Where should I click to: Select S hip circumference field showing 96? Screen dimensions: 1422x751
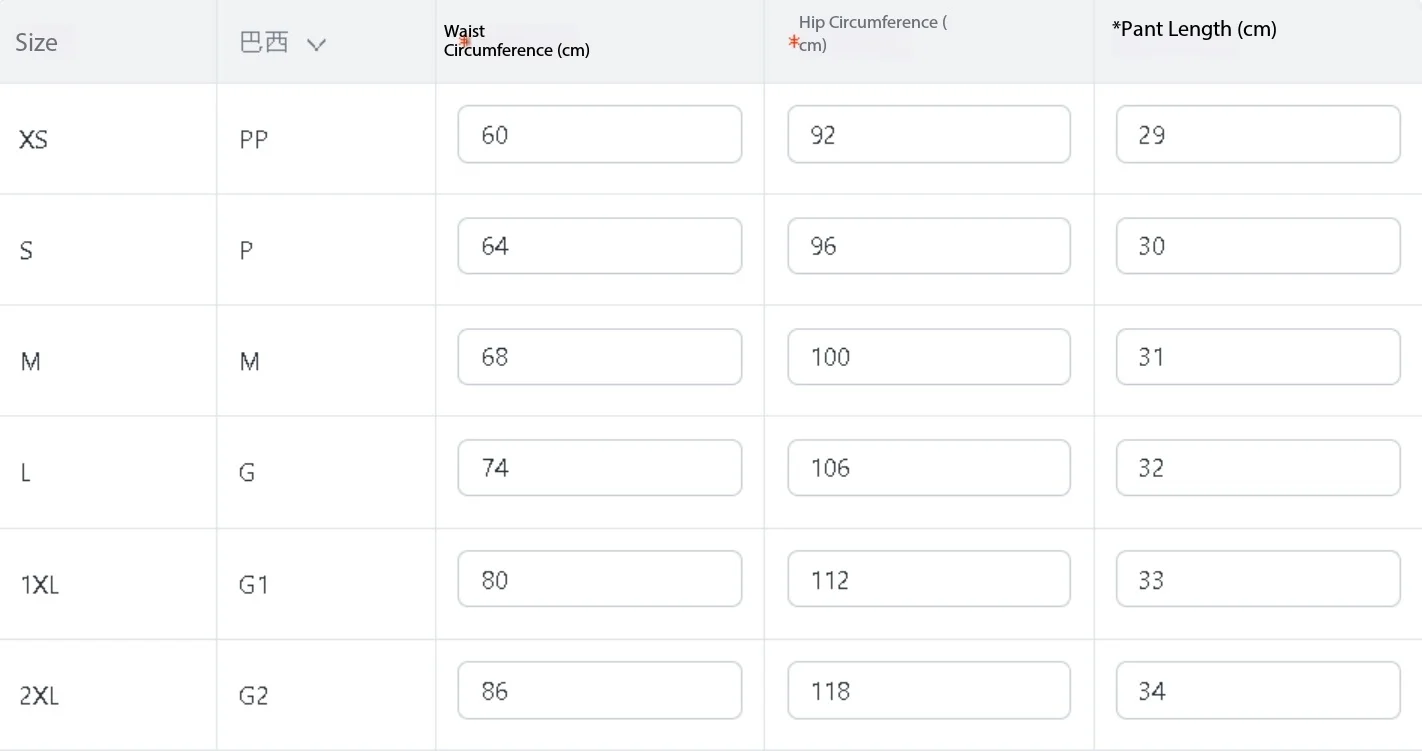coord(929,245)
